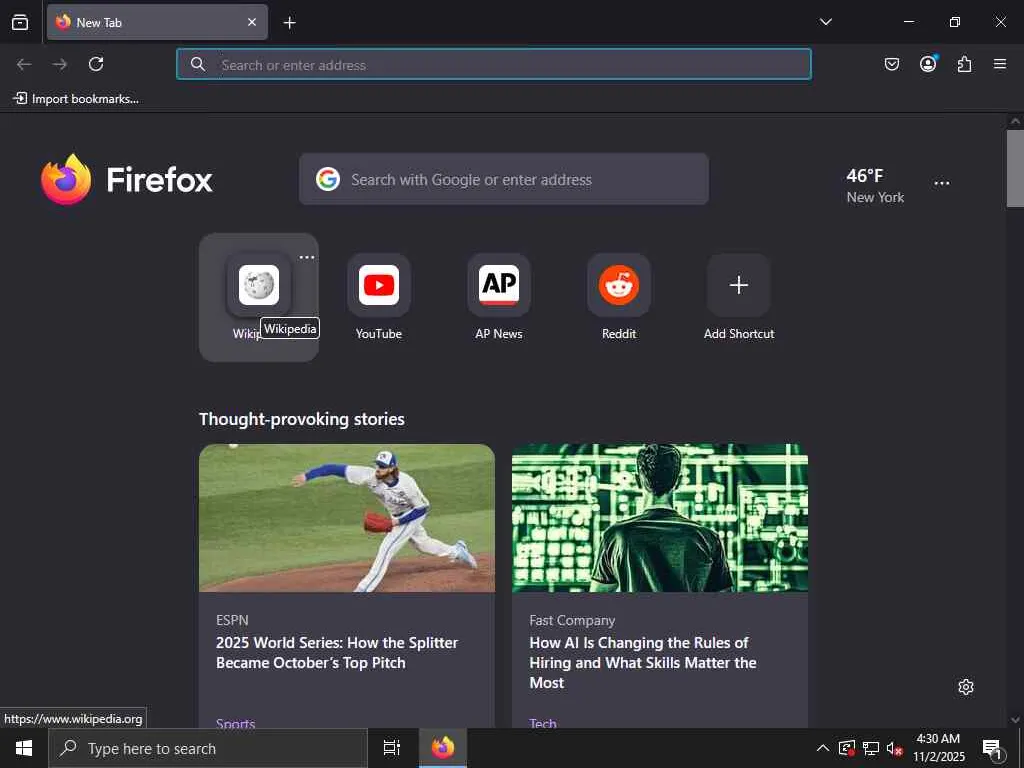Viewport: 1024px width, 768px height.
Task: Click the security alert tray icon
Action: coord(846,748)
